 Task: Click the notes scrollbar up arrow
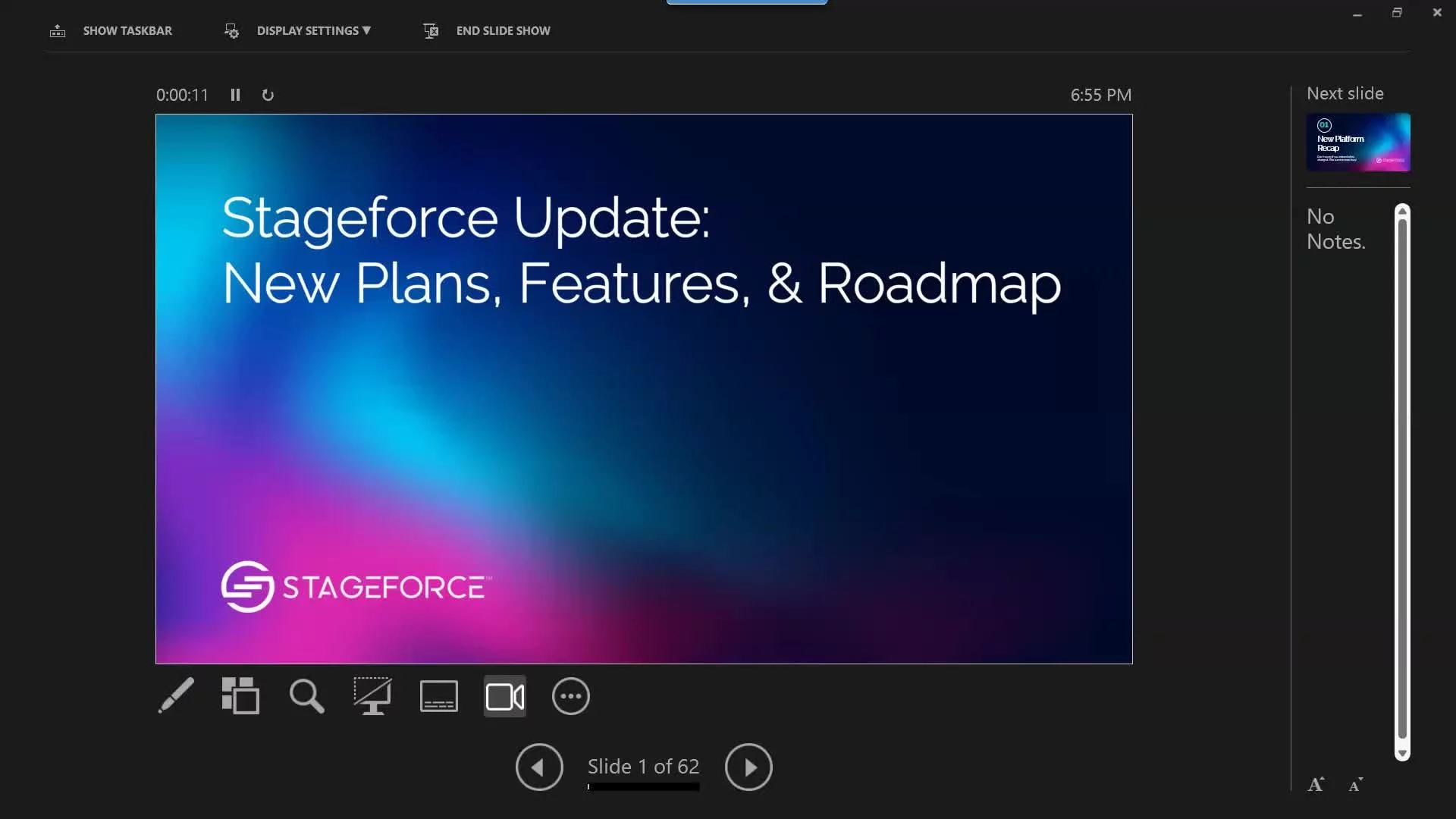[1402, 210]
